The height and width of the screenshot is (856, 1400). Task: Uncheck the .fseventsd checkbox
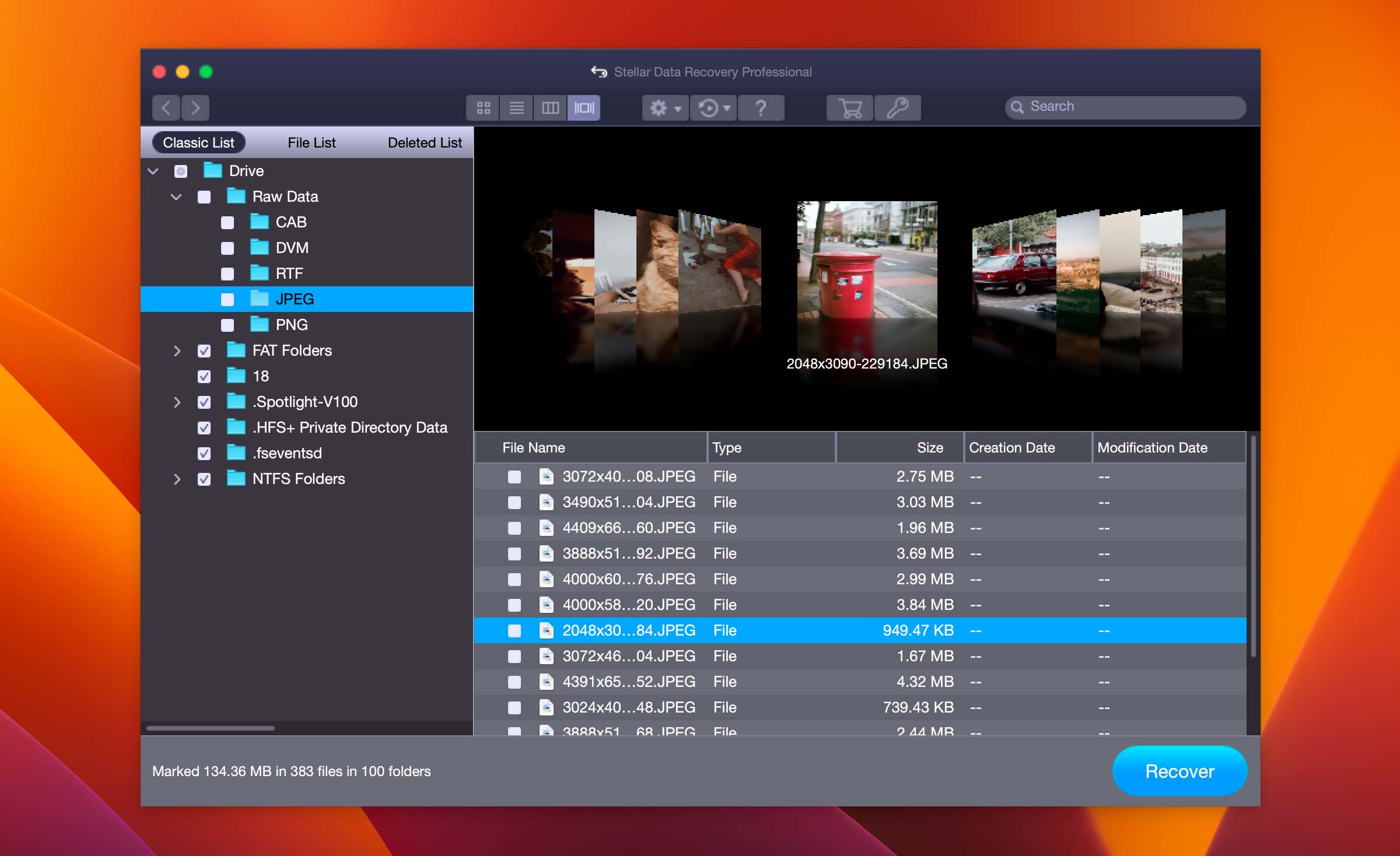(x=204, y=454)
